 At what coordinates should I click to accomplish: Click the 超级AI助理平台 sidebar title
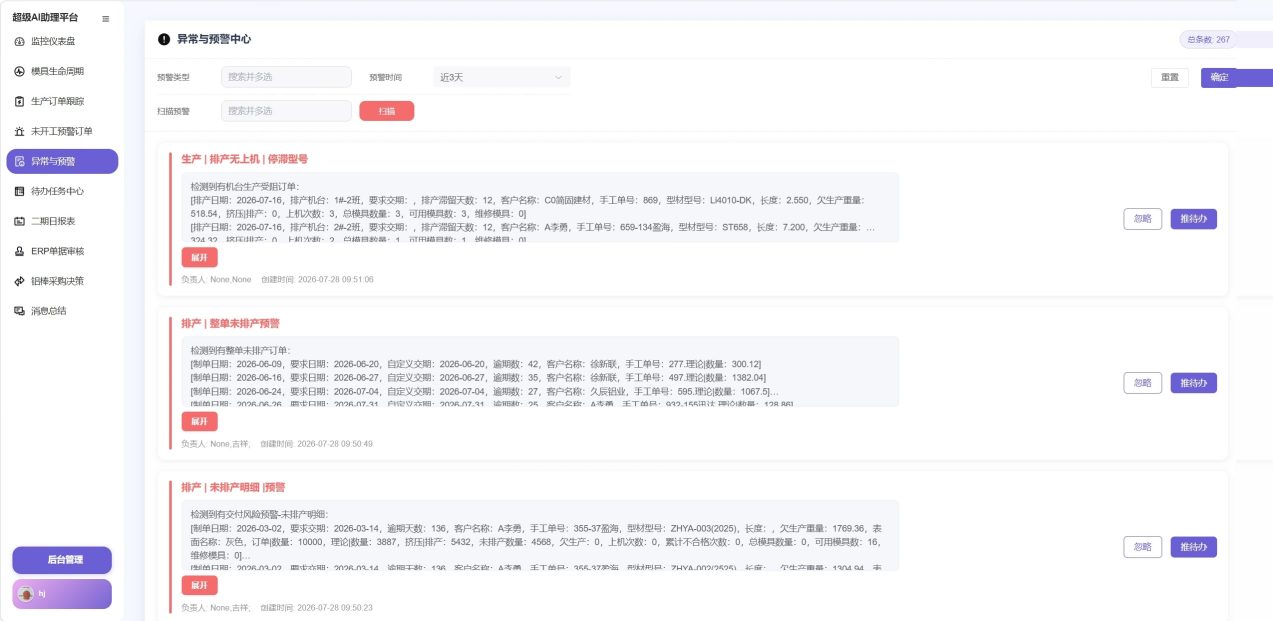pyautogui.click(x=45, y=19)
